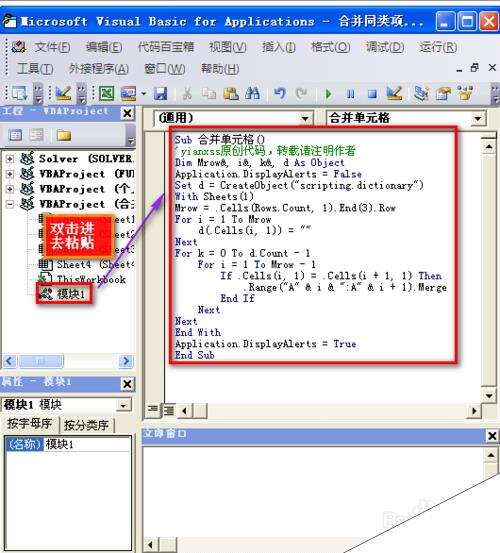Viewport: 500px width, 553px height.
Task: Open Find with the binoculars icon
Action: pos(252,93)
